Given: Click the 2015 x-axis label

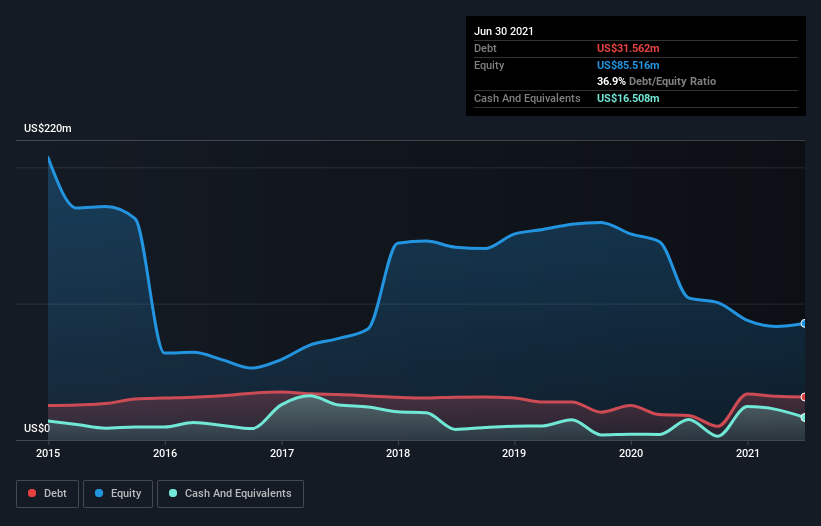Looking at the screenshot, I should point(48,453).
